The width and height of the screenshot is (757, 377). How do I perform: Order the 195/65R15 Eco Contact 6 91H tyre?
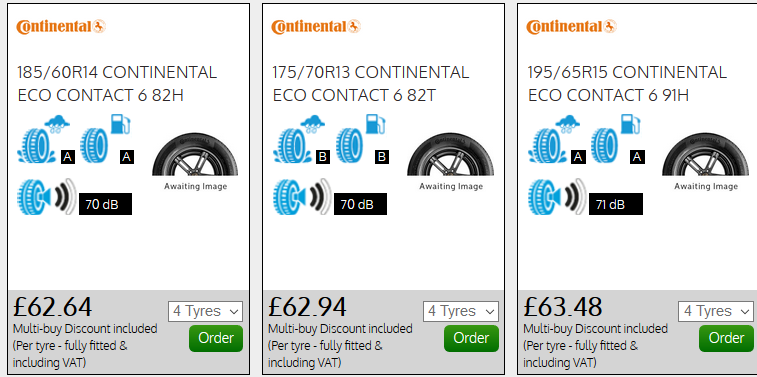[726, 338]
